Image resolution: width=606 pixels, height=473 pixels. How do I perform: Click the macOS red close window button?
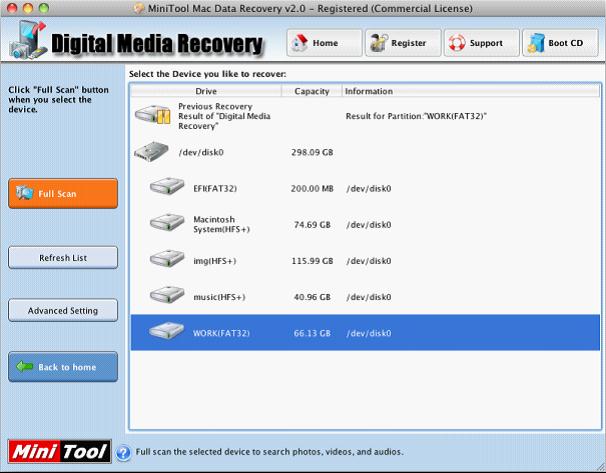(13, 8)
